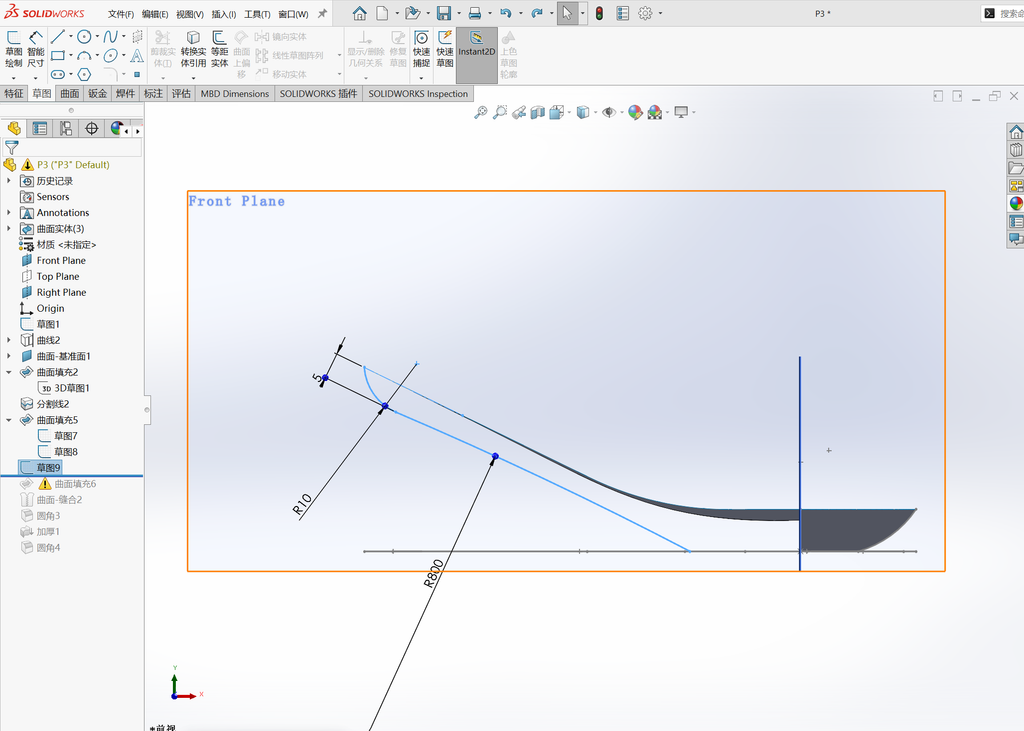
Task: Click the Sketch (草图绘制) button
Action: click(x=14, y=50)
